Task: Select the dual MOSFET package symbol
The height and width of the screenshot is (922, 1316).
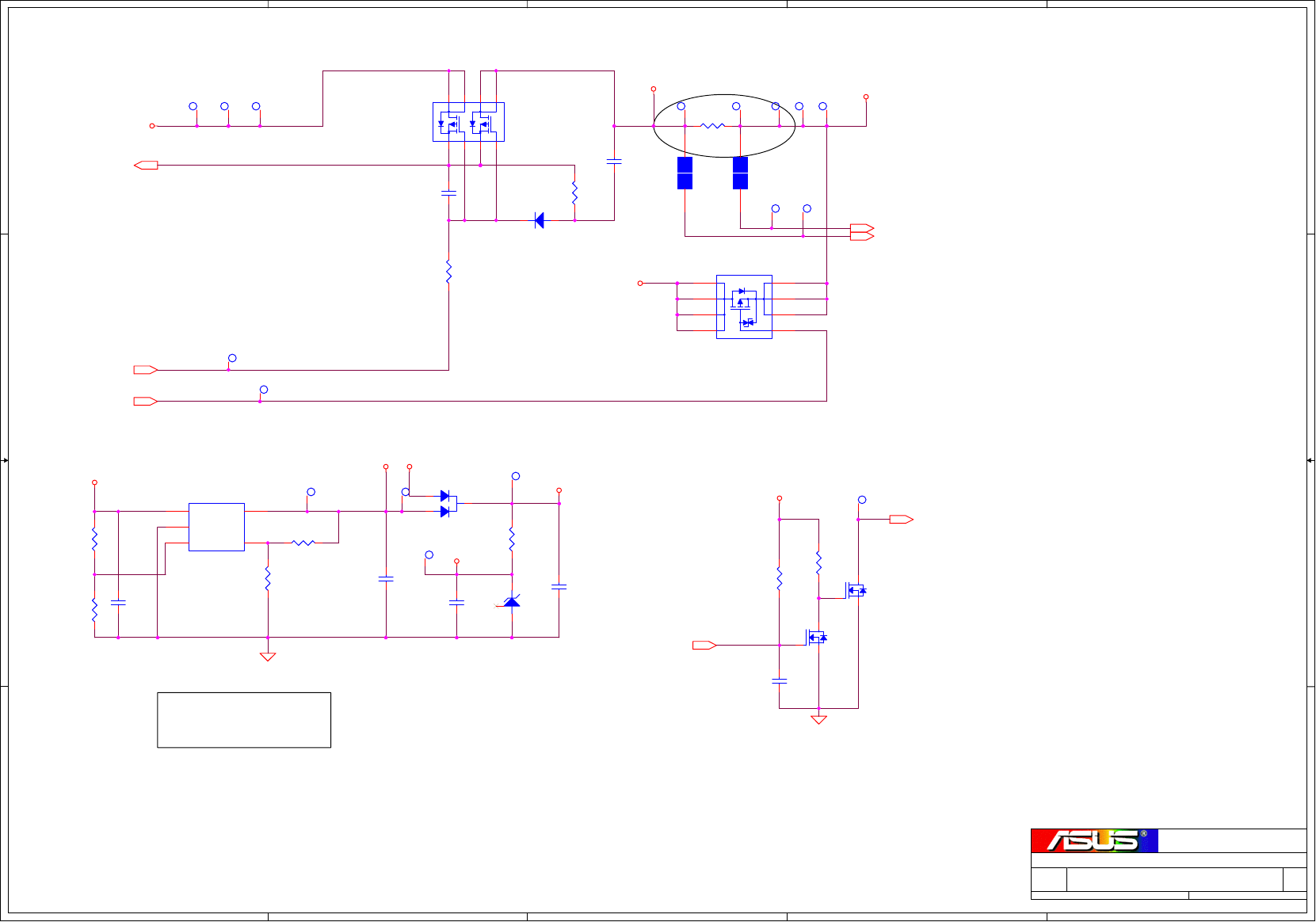Action: click(x=468, y=122)
